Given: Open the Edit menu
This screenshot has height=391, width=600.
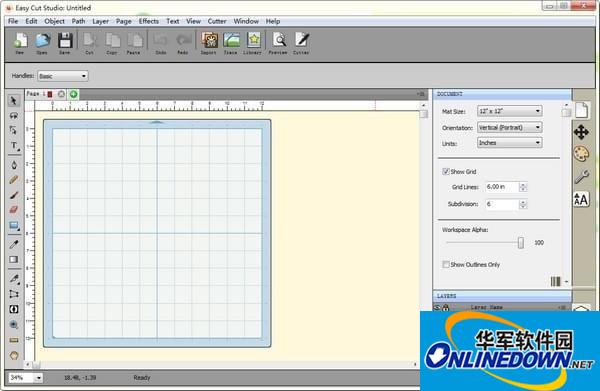Looking at the screenshot, I should click(31, 21).
